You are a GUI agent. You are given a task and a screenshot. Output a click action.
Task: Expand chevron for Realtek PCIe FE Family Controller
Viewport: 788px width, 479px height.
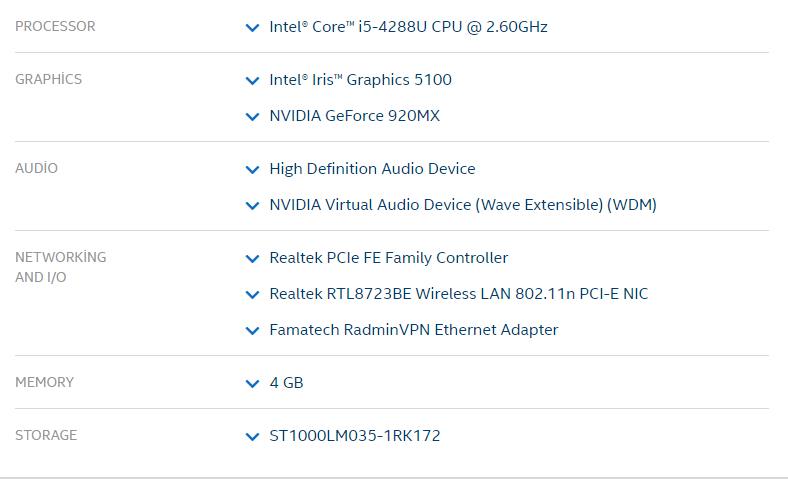(x=252, y=259)
